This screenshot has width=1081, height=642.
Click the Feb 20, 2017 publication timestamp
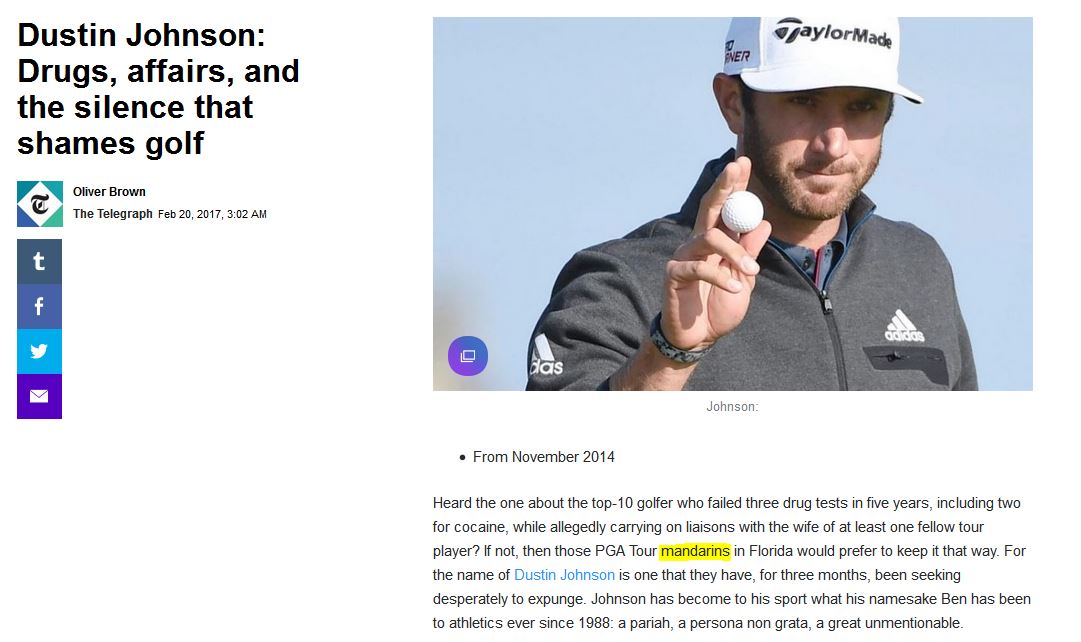[212, 214]
